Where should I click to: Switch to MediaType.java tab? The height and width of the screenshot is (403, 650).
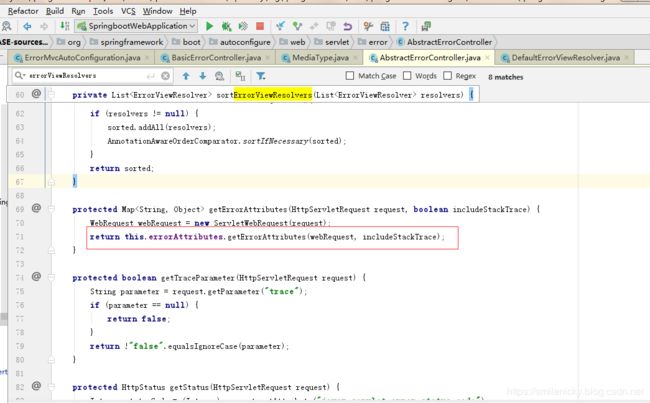(320, 58)
